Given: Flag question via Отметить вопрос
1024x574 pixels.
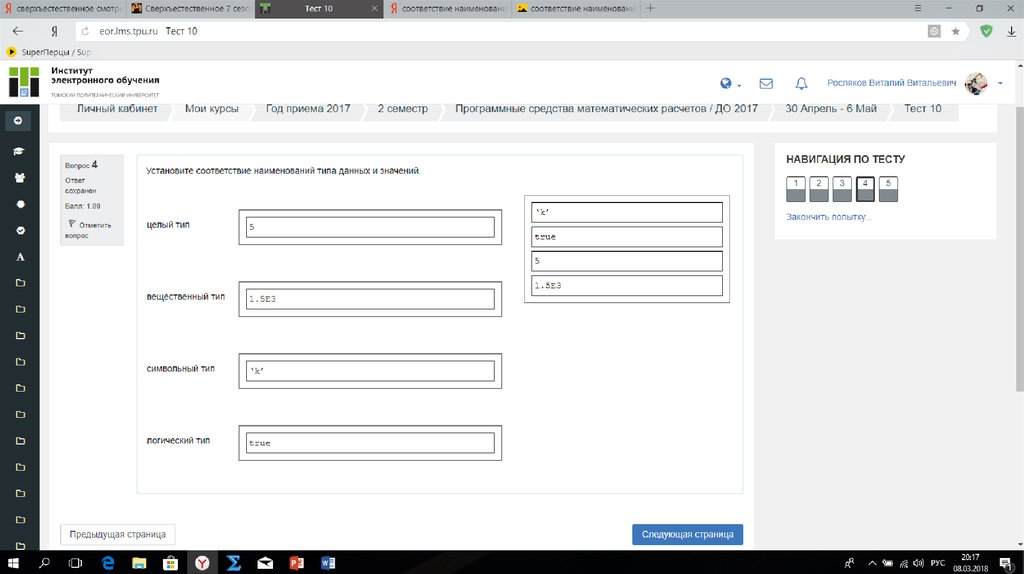Looking at the screenshot, I should tap(90, 230).
